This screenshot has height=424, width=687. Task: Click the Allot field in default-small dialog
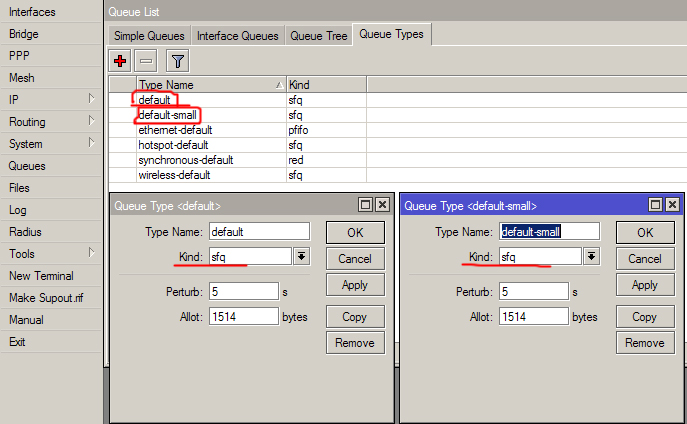click(x=532, y=316)
